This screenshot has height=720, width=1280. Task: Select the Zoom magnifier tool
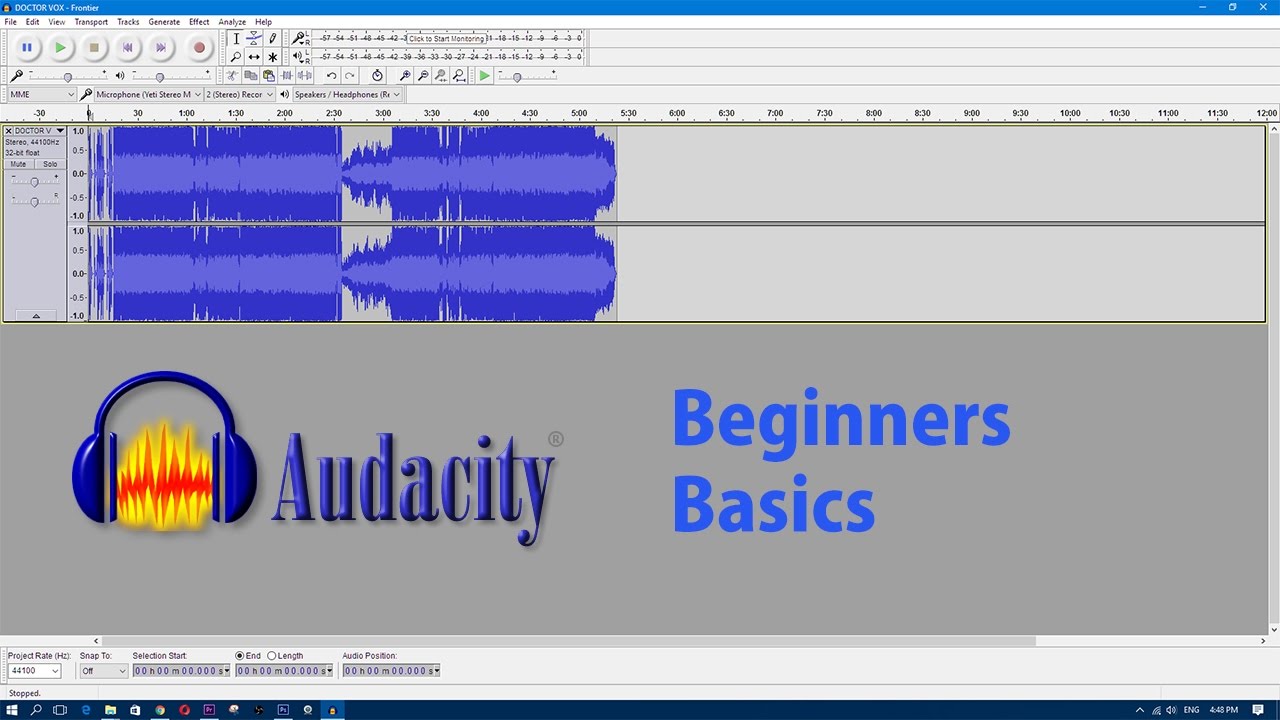tap(236, 57)
